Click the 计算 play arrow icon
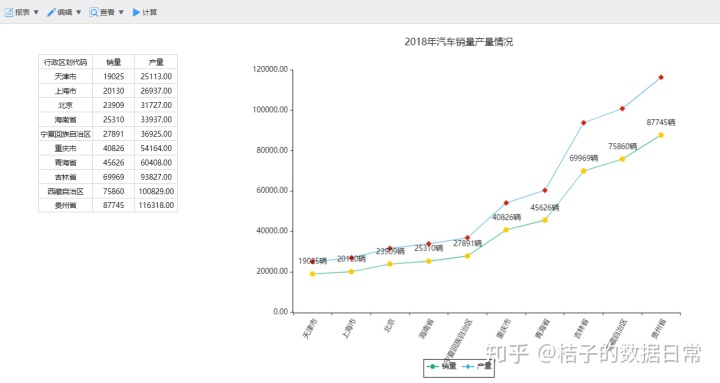 click(x=136, y=12)
